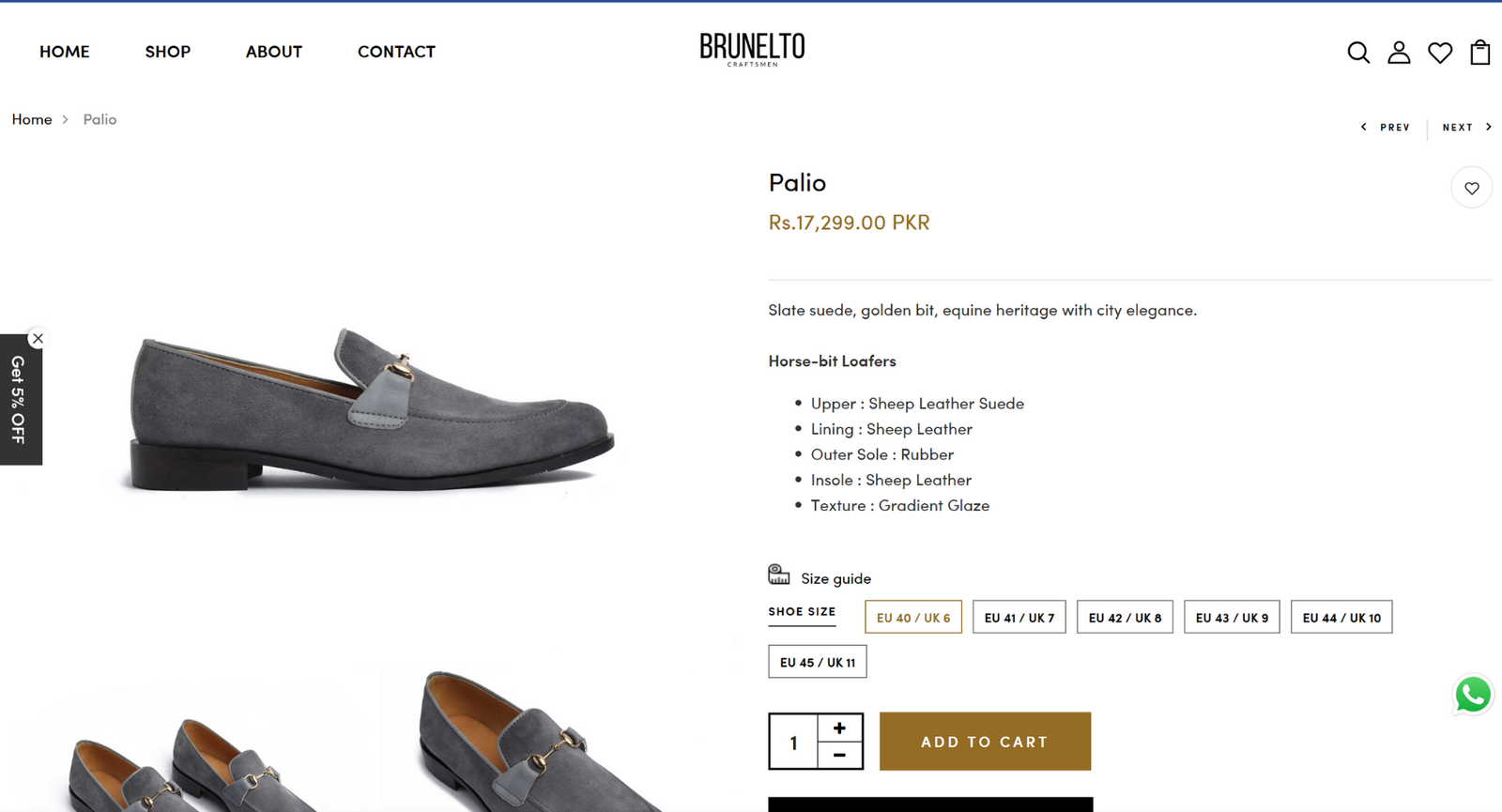Open the SHOP menu item
1502x812 pixels.
(x=168, y=52)
